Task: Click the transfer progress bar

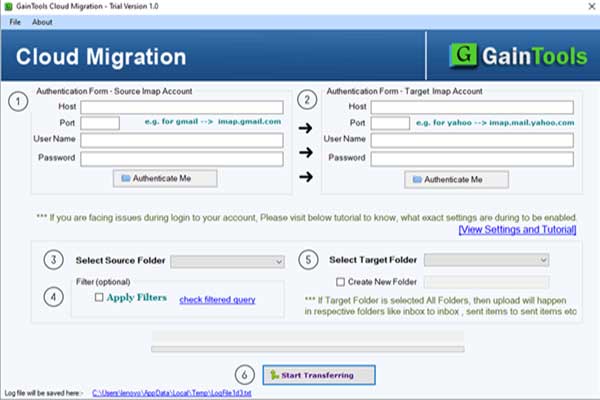Action: 308,349
